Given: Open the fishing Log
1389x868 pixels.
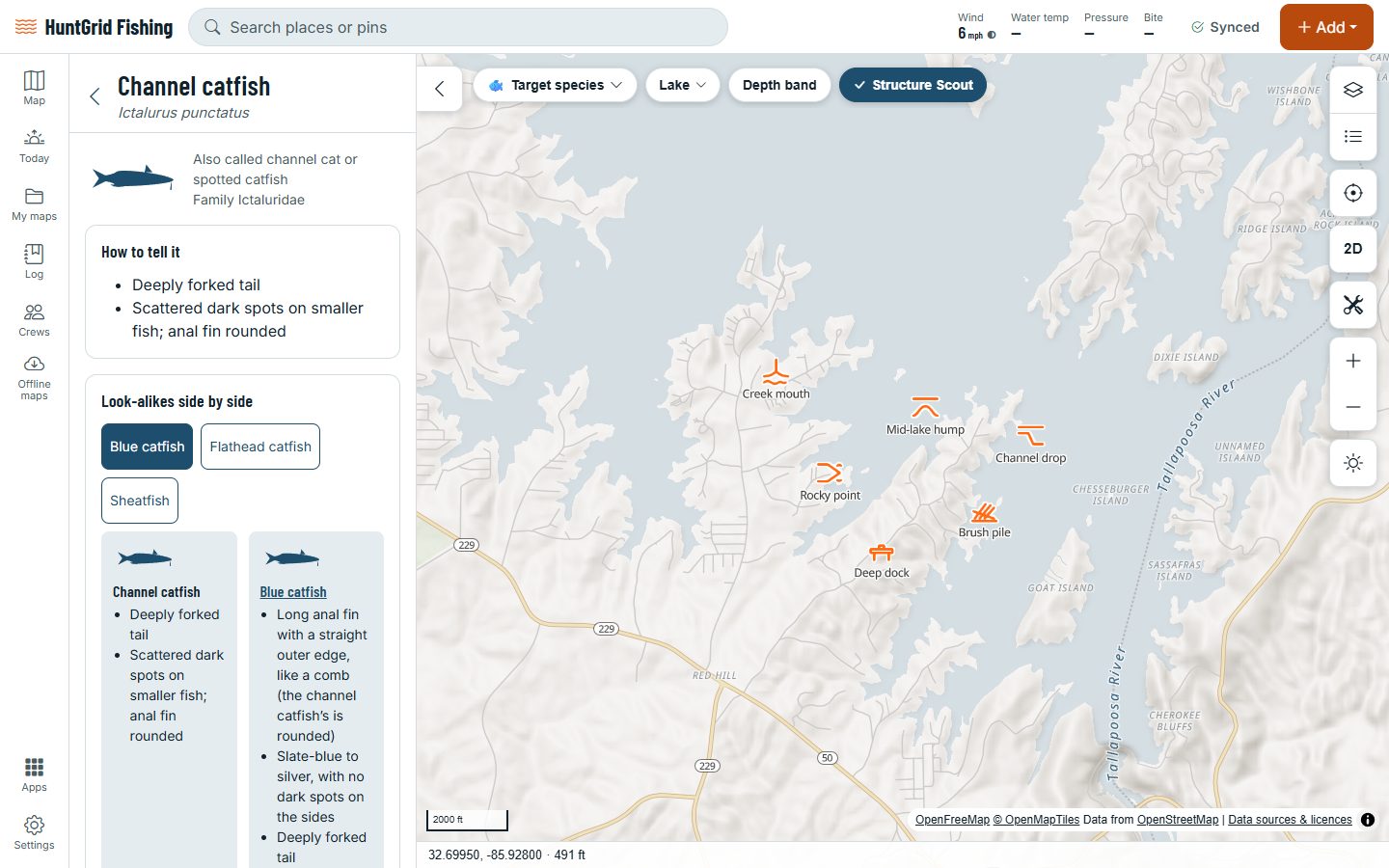Looking at the screenshot, I should [x=34, y=261].
